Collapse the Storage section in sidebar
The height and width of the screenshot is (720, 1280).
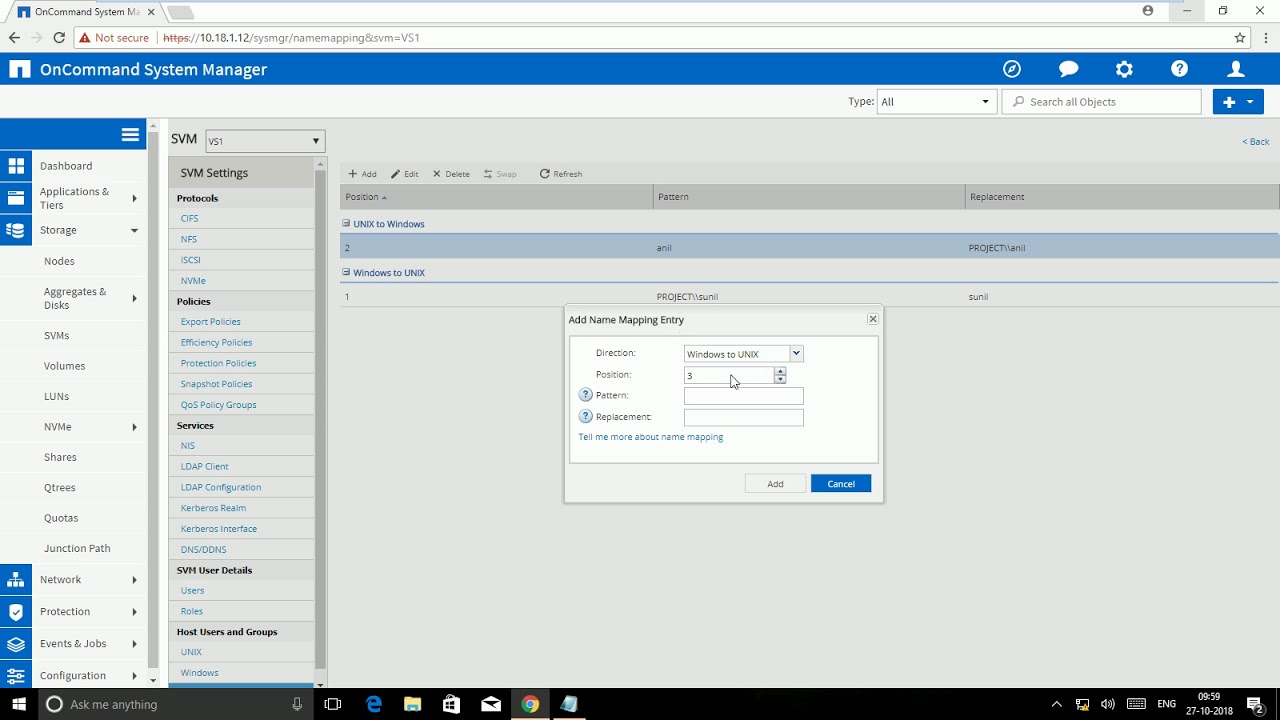click(134, 230)
